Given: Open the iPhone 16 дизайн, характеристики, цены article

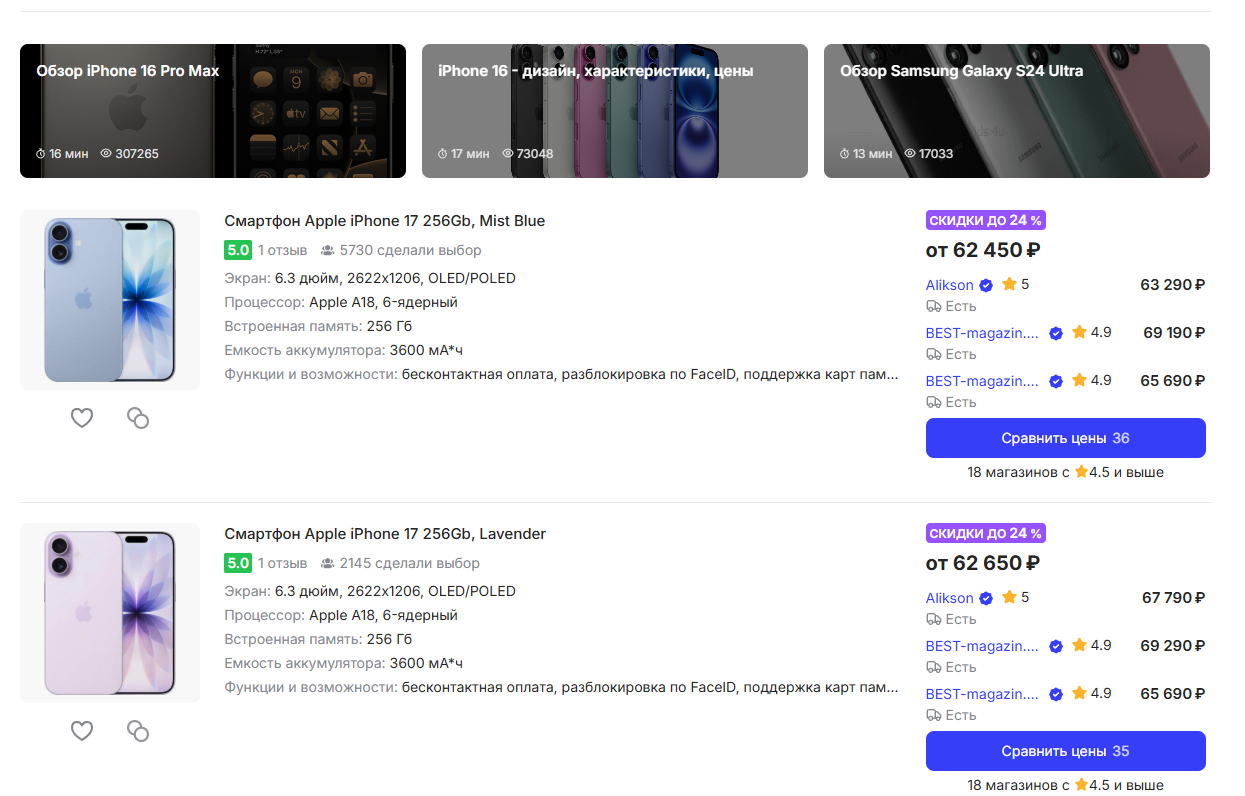Looking at the screenshot, I should tap(614, 111).
